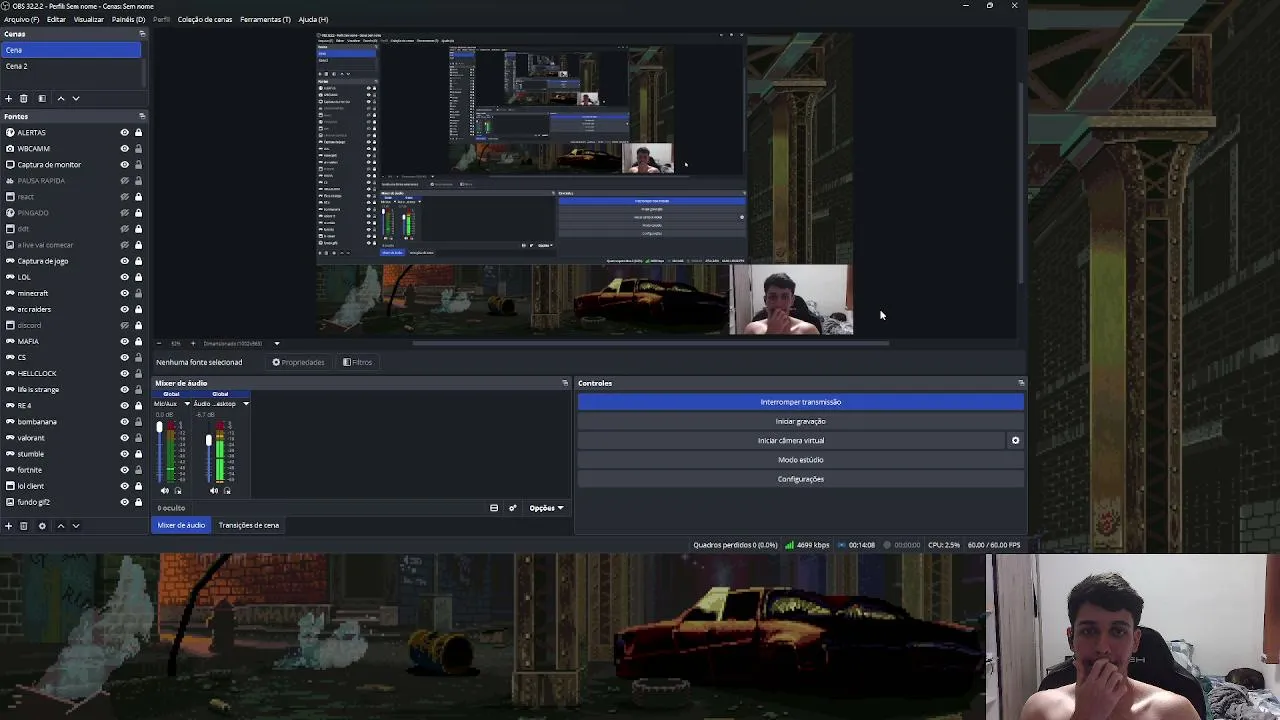The width and height of the screenshot is (1280, 720).
Task: Open the Arquivo menu
Action: pos(22,19)
